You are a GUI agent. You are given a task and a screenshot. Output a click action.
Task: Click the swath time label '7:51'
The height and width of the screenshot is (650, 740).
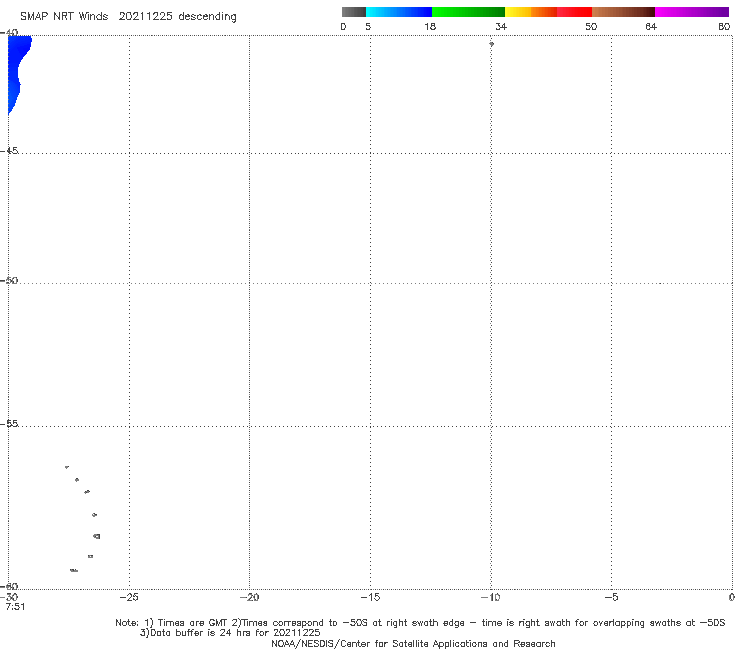[15, 607]
